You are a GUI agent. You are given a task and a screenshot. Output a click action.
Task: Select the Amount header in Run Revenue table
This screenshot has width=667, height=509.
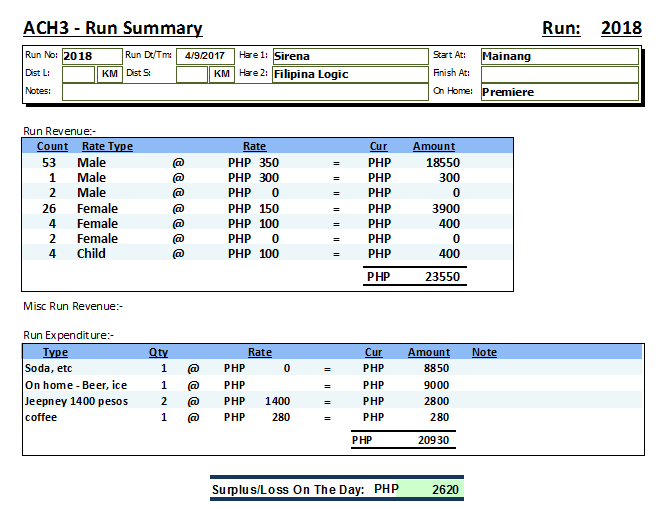pos(433,146)
